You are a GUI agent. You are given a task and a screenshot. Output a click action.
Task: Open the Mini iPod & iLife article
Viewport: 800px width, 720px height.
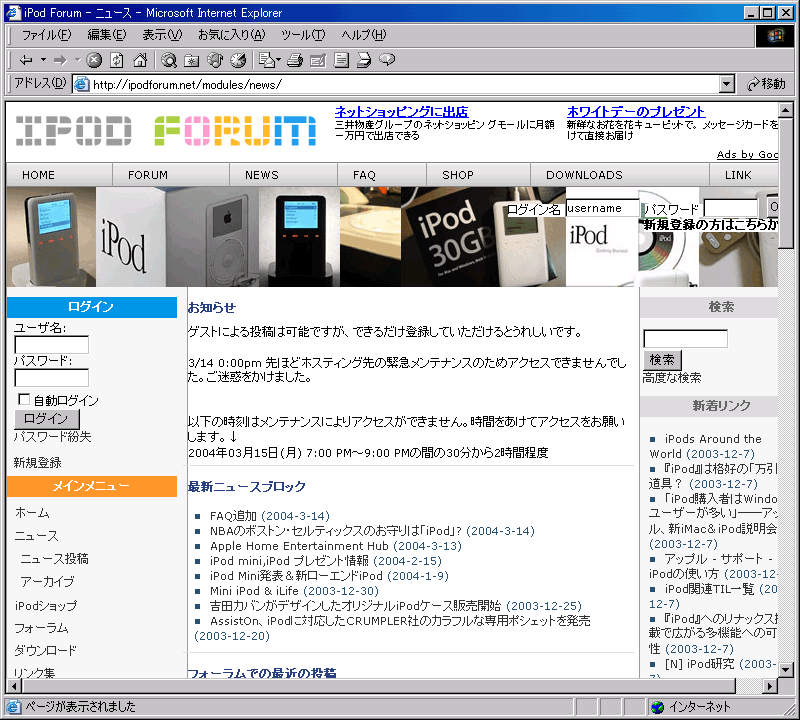(254, 591)
